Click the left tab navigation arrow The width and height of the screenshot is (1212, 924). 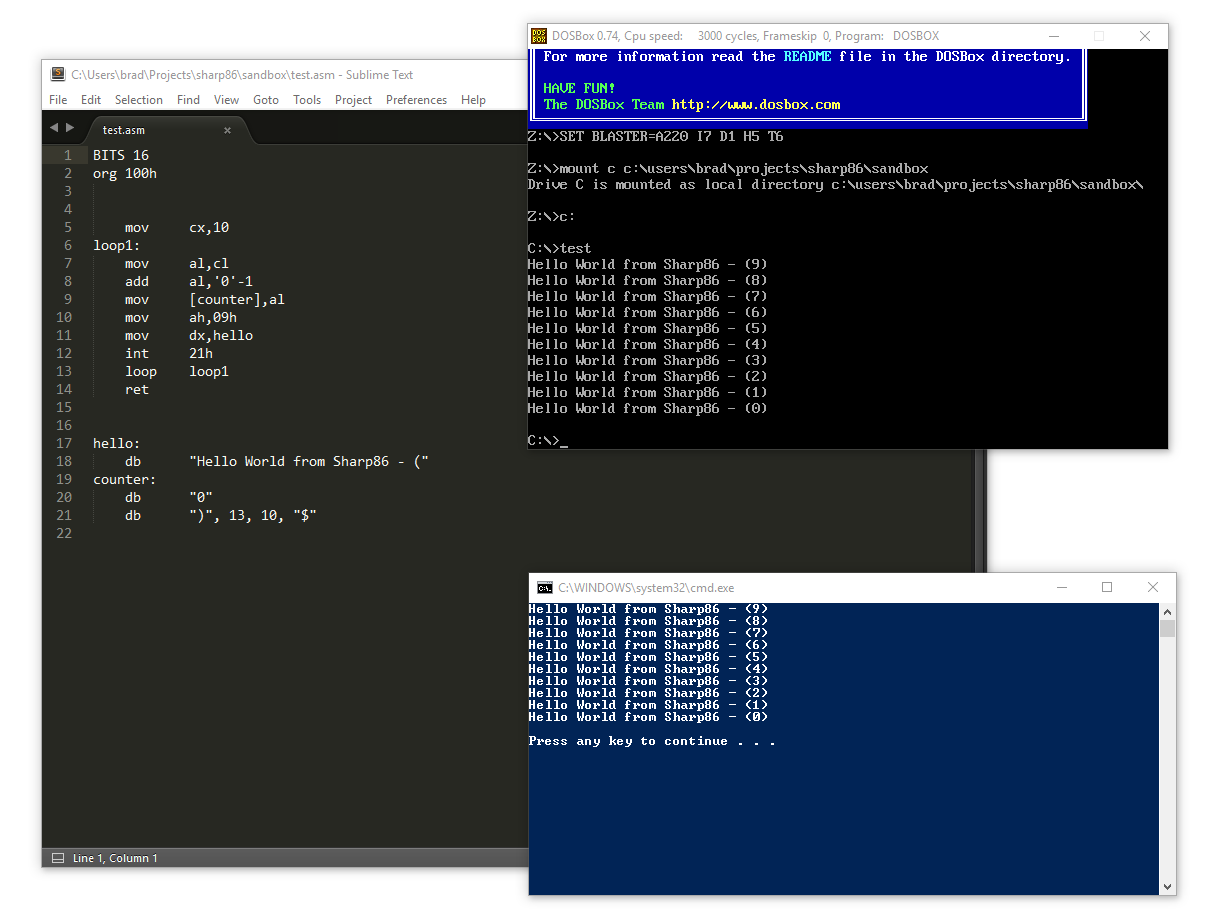54,128
